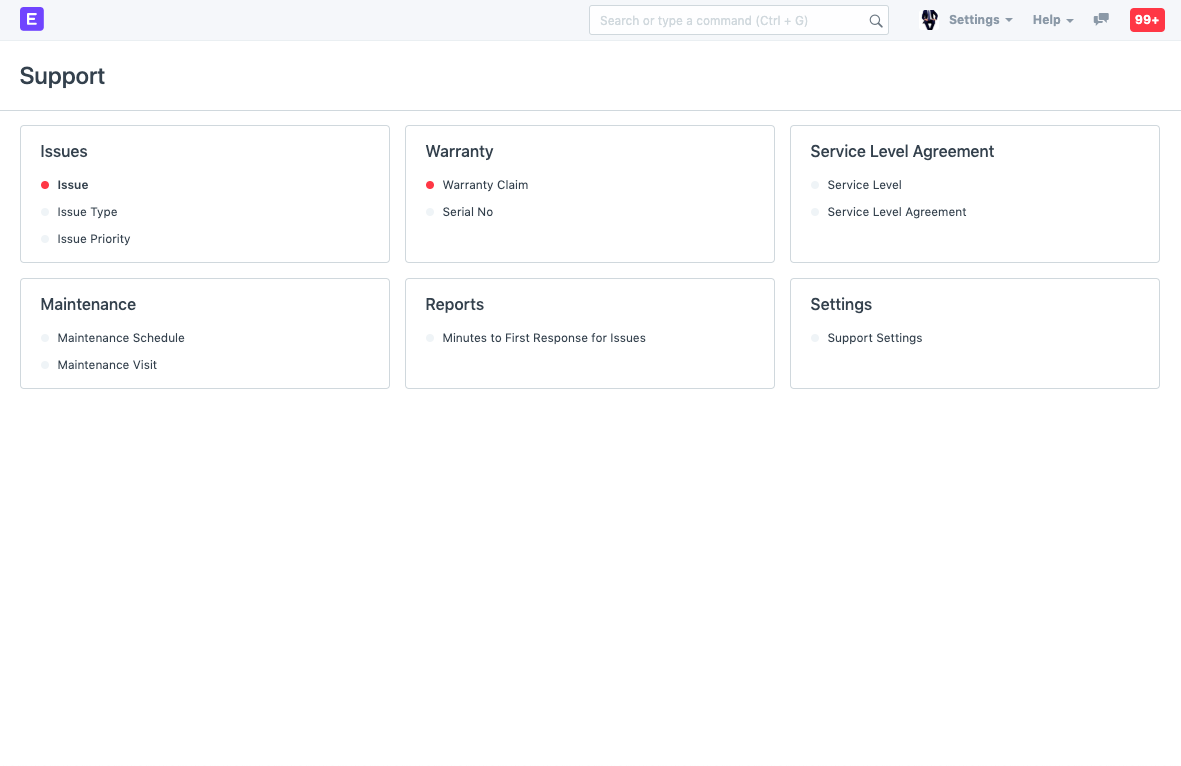Go to Service Level Agreement link
1181x766 pixels.
pos(896,212)
